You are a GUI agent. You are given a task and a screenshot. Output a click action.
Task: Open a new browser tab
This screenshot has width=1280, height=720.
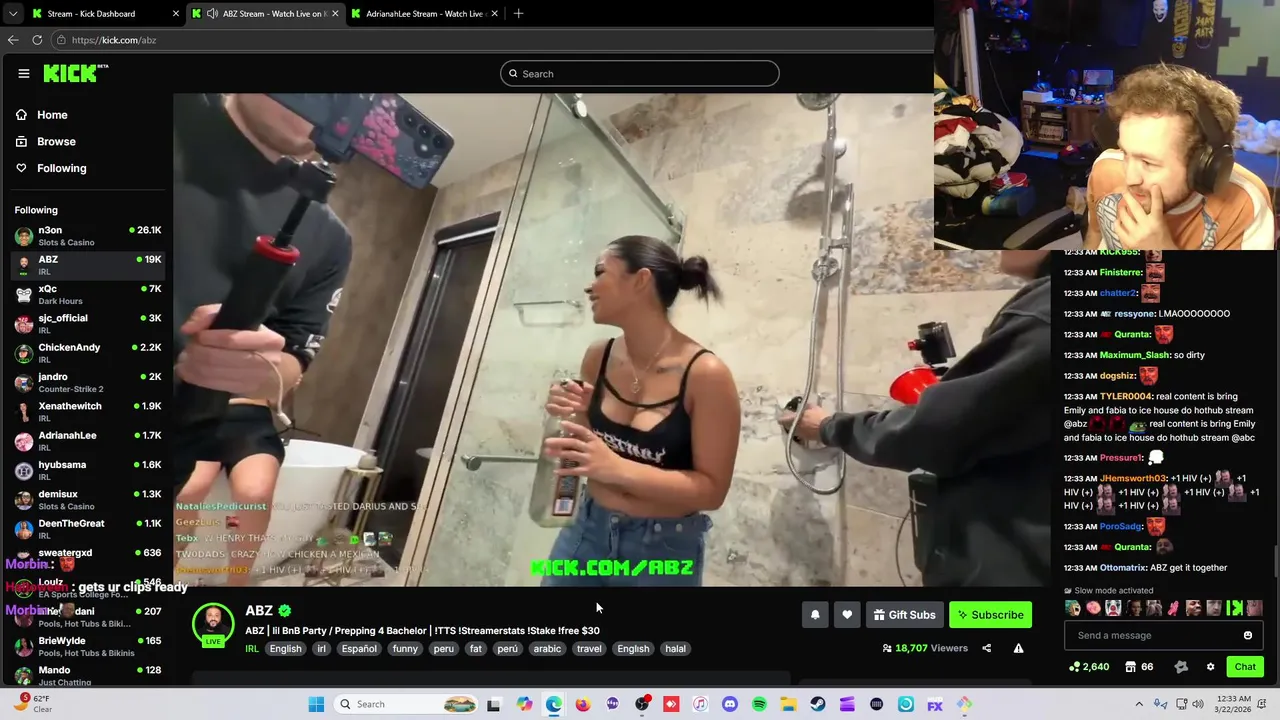(518, 14)
